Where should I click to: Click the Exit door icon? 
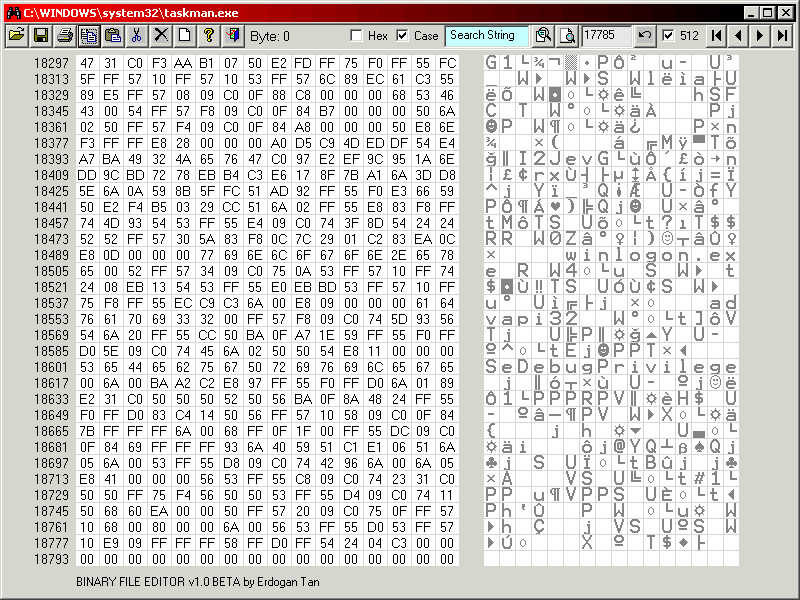coord(233,35)
